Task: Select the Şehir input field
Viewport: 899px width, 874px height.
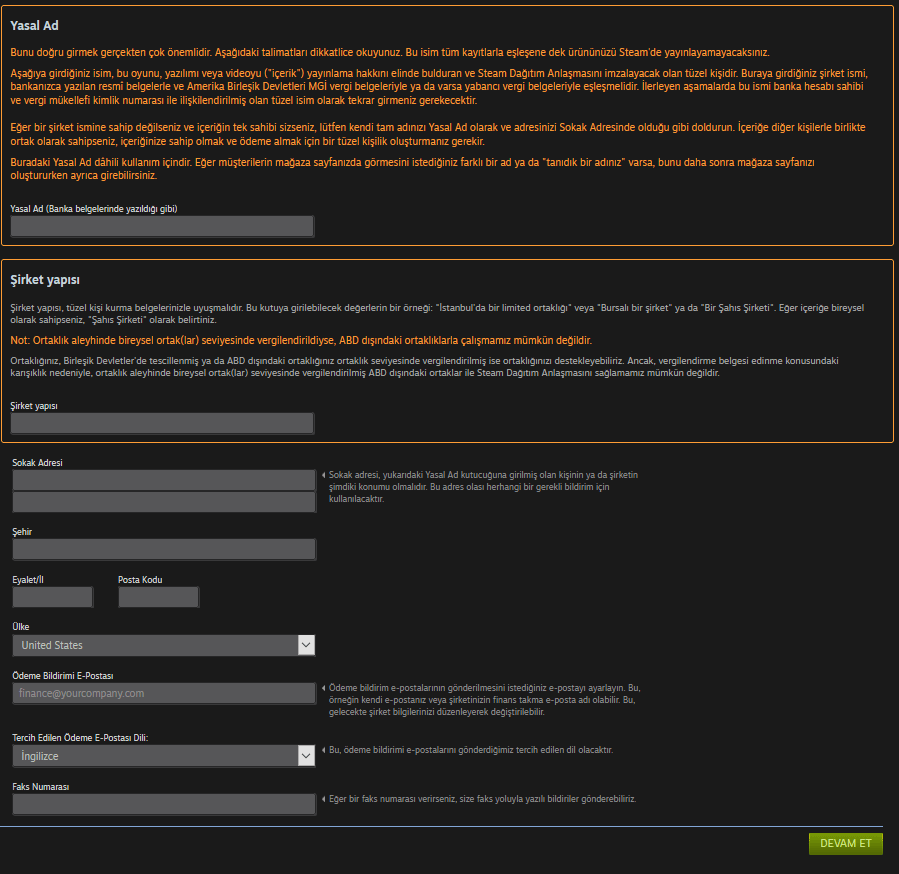Action: click(164, 549)
